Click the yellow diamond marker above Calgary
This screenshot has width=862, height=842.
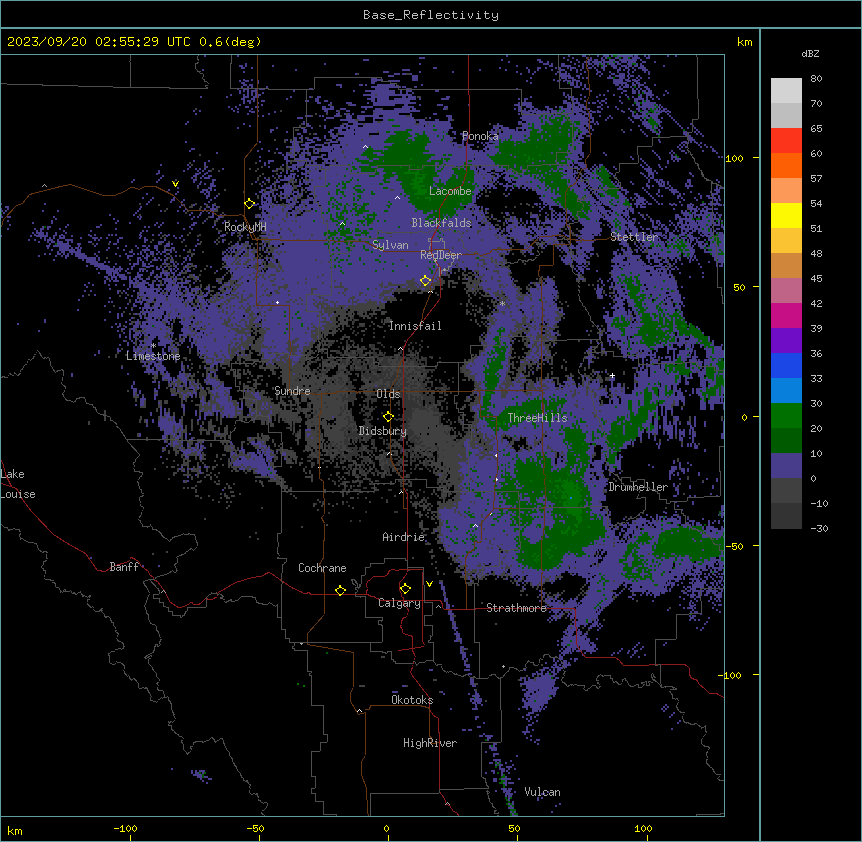pyautogui.click(x=406, y=589)
